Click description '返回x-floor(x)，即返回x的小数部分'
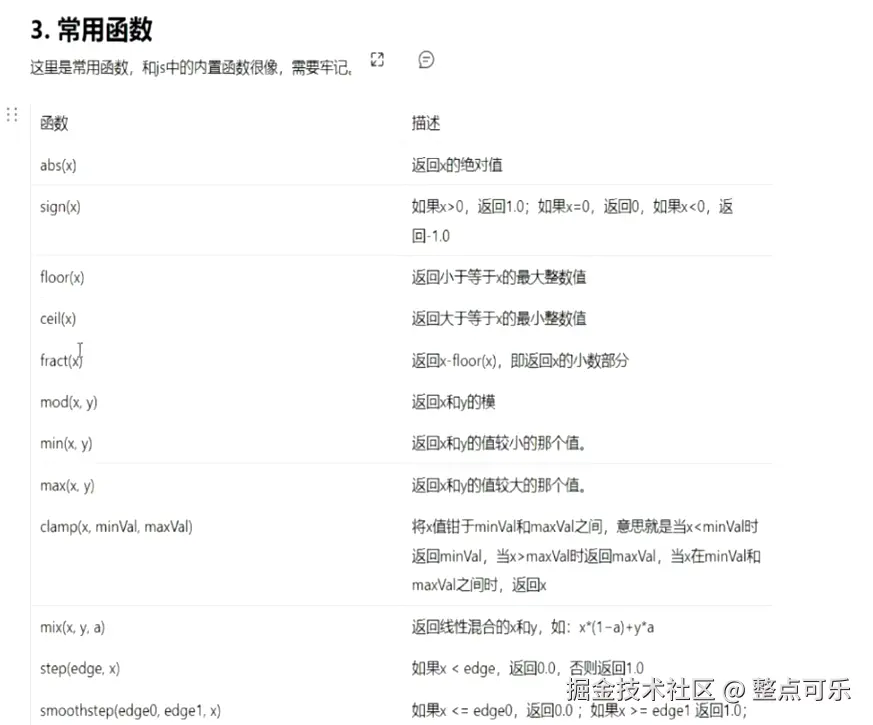This screenshot has height=725, width=873. (520, 360)
